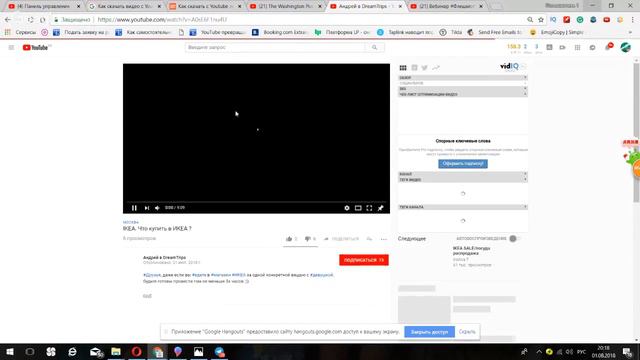
Task: Switch to the Как скачать видео Google tab
Action: [124, 7]
